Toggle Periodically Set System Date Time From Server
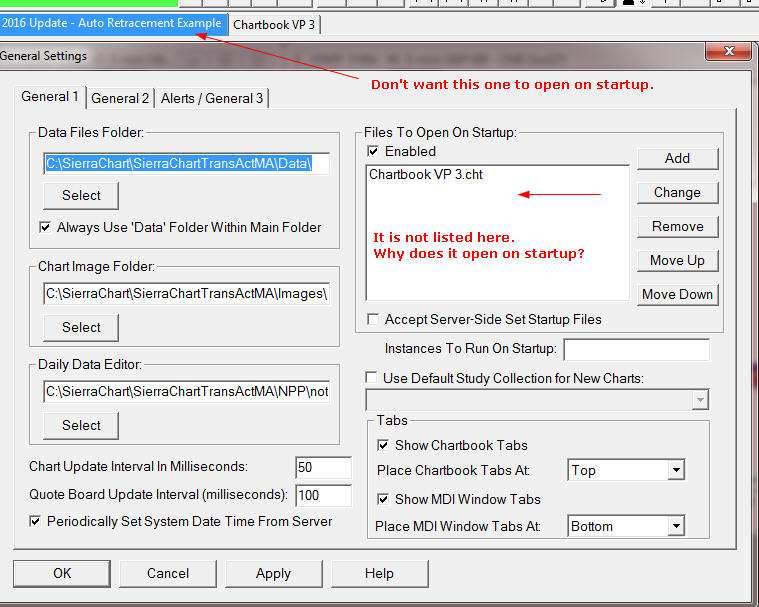The width and height of the screenshot is (759, 607). tap(35, 521)
